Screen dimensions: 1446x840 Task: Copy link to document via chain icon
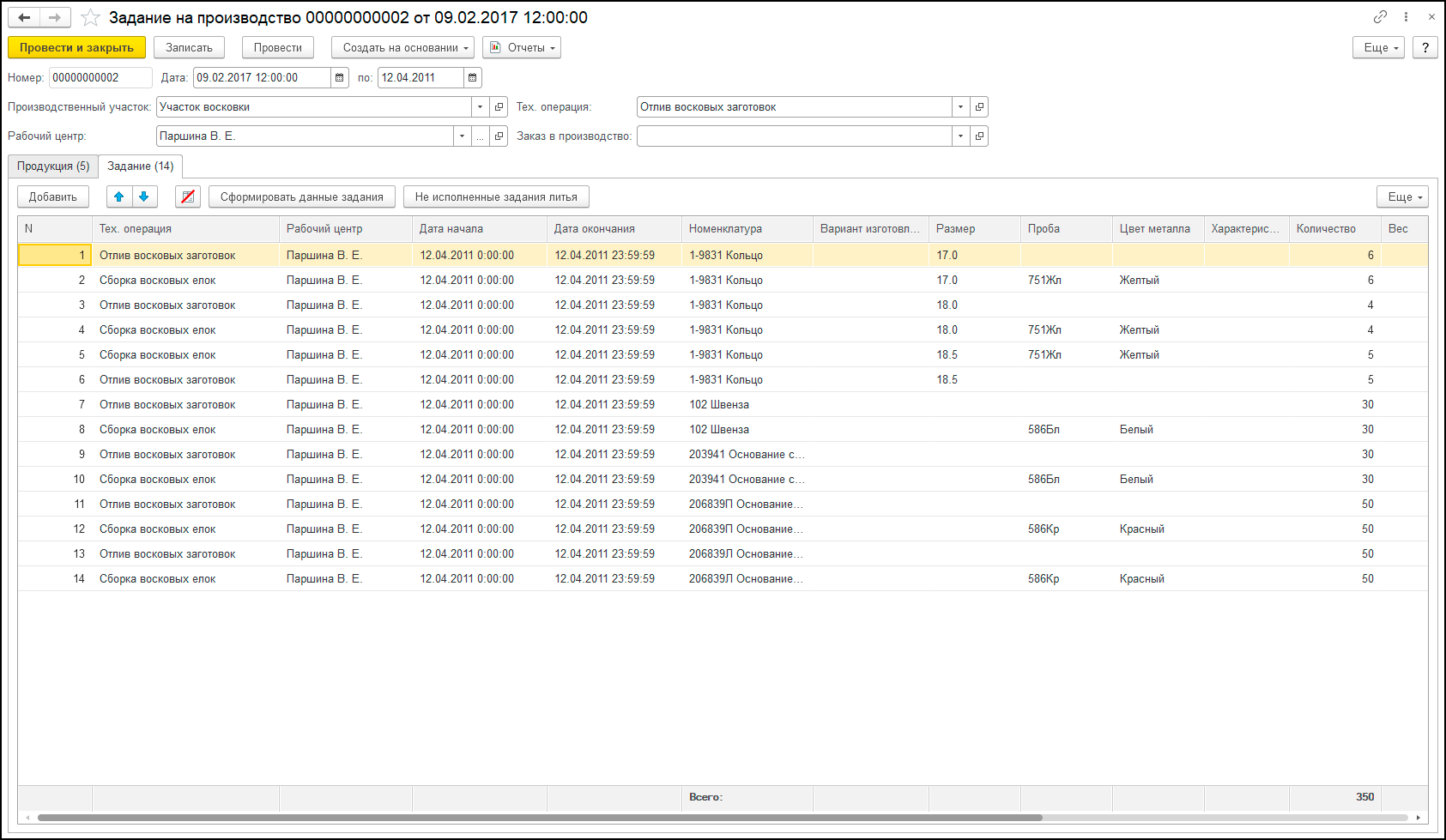pyautogui.click(x=1380, y=17)
